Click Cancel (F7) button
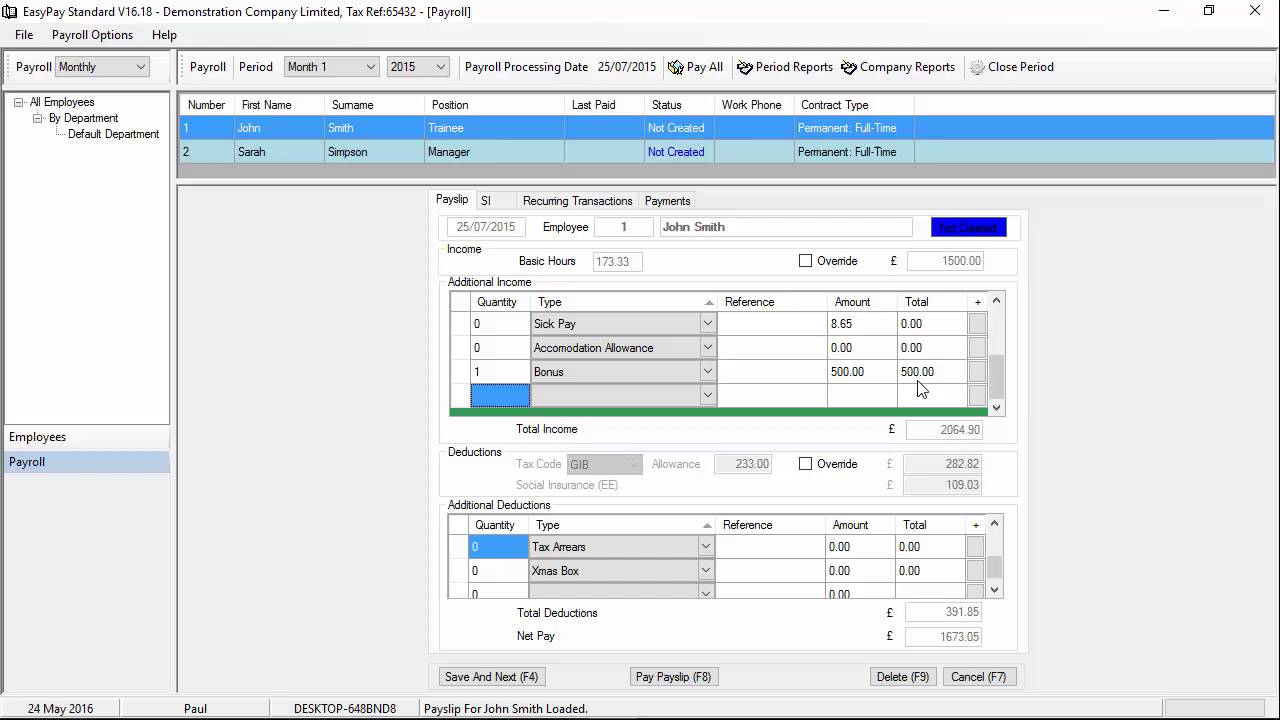Screen dimensions: 1280x720 point(979,677)
